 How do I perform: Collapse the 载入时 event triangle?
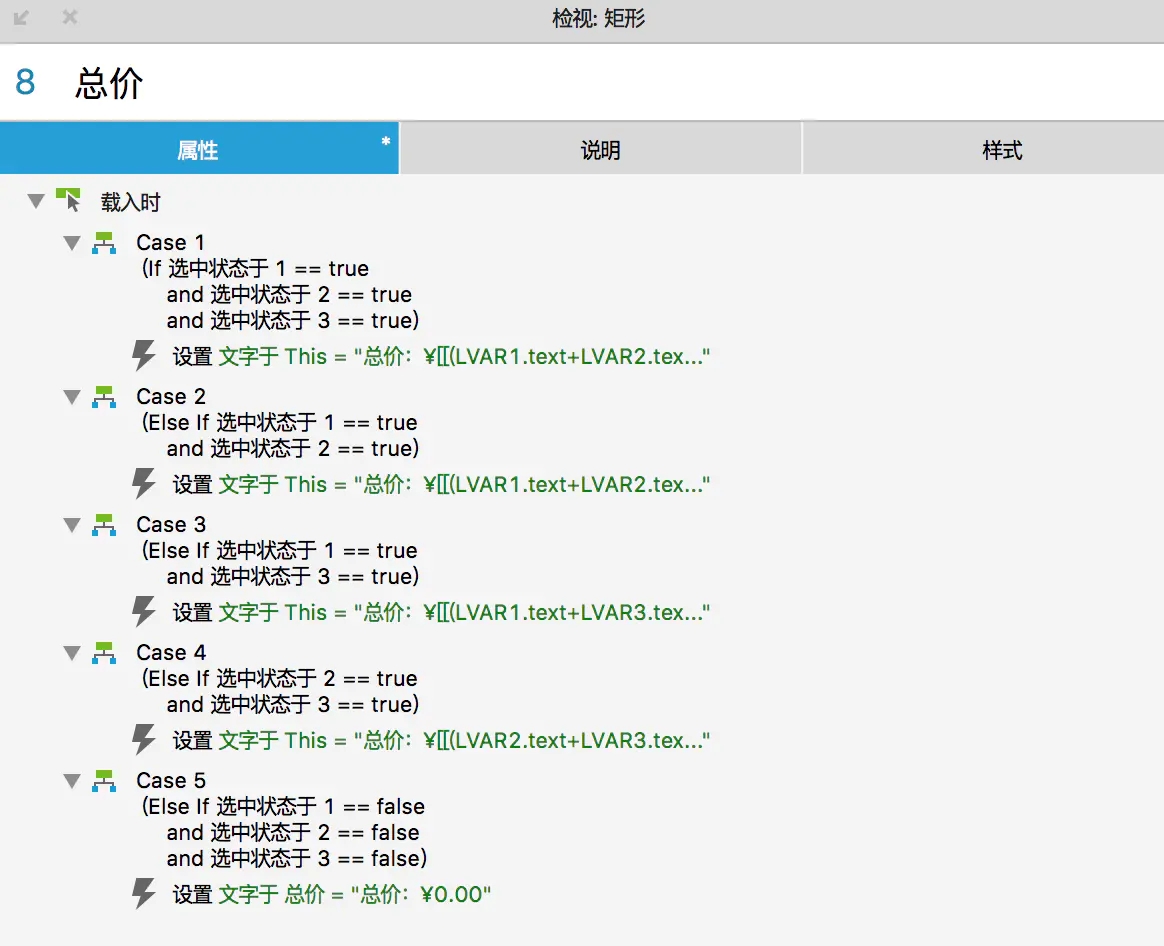(x=35, y=200)
